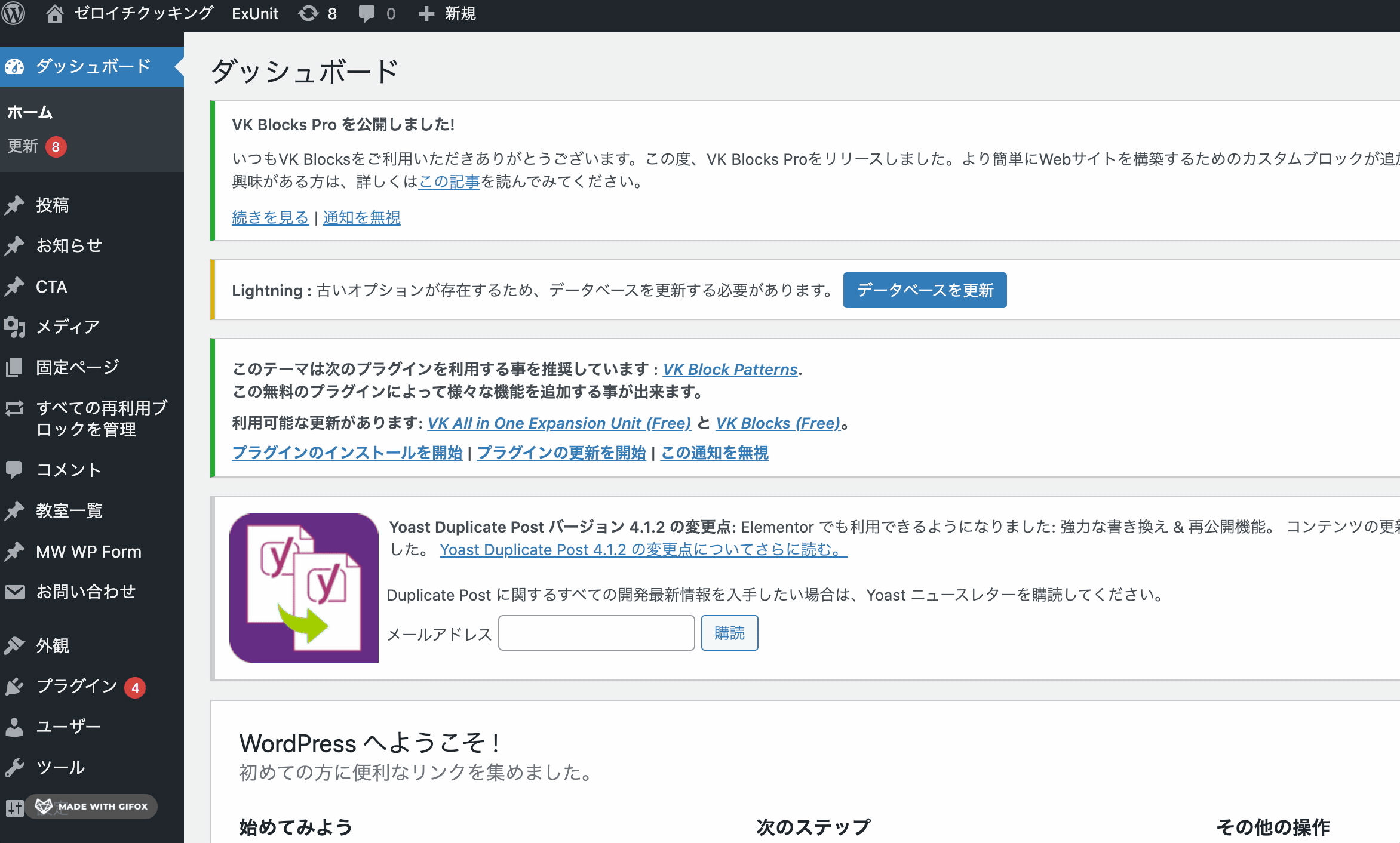
Task: Click the site home house icon
Action: [x=54, y=13]
